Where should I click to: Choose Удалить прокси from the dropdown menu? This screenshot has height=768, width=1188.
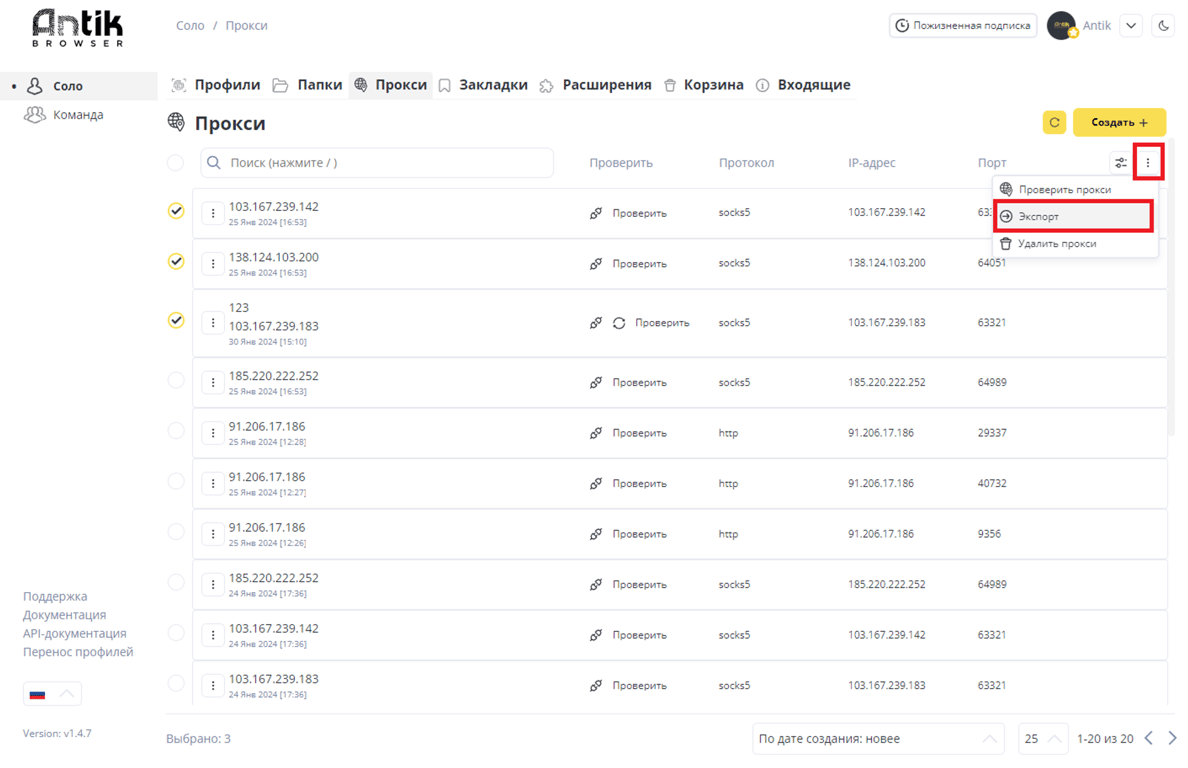click(1075, 244)
